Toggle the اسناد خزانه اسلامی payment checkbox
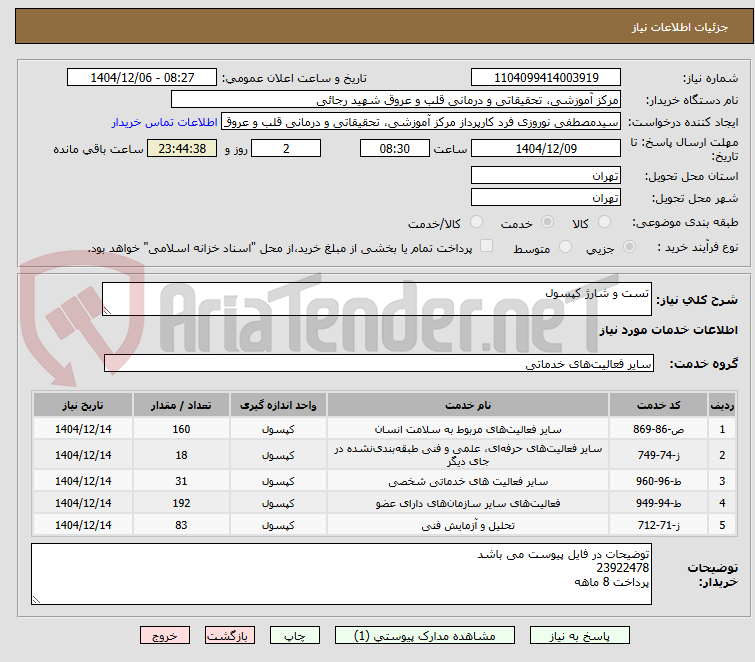The image size is (755, 662). coord(487,246)
